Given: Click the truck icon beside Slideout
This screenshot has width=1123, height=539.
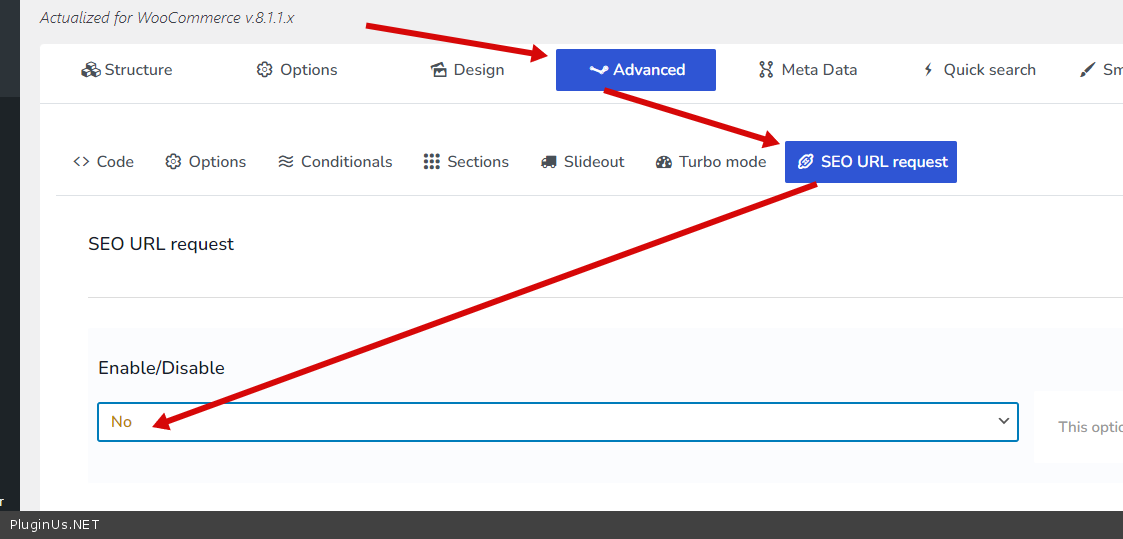Looking at the screenshot, I should 548,162.
